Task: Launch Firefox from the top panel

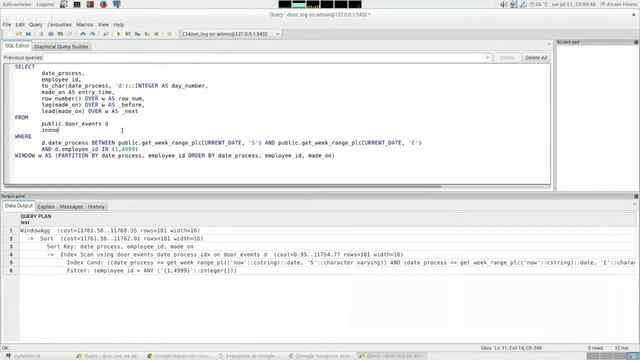Action: pos(103,4)
